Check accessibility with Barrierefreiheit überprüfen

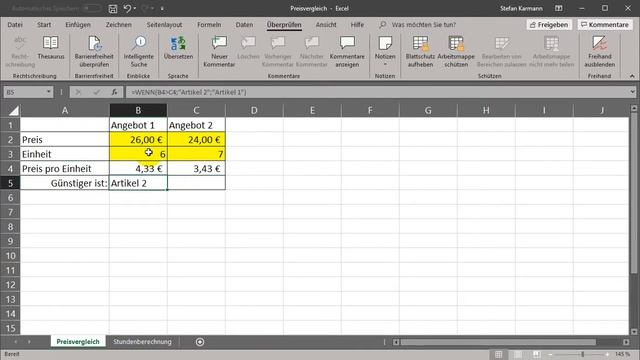coord(94,51)
